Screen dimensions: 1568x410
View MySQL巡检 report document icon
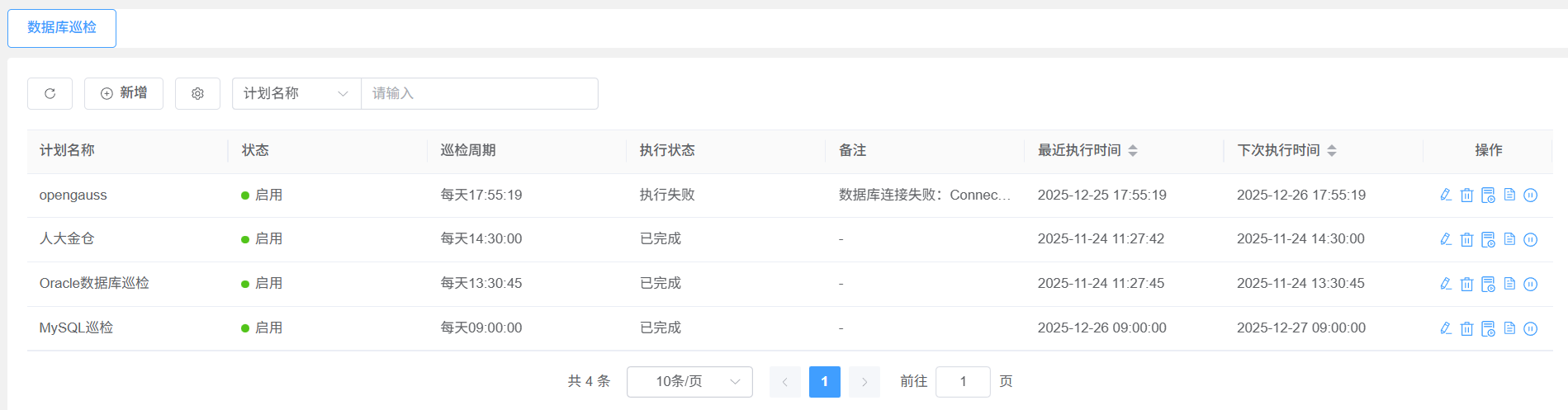click(1509, 328)
